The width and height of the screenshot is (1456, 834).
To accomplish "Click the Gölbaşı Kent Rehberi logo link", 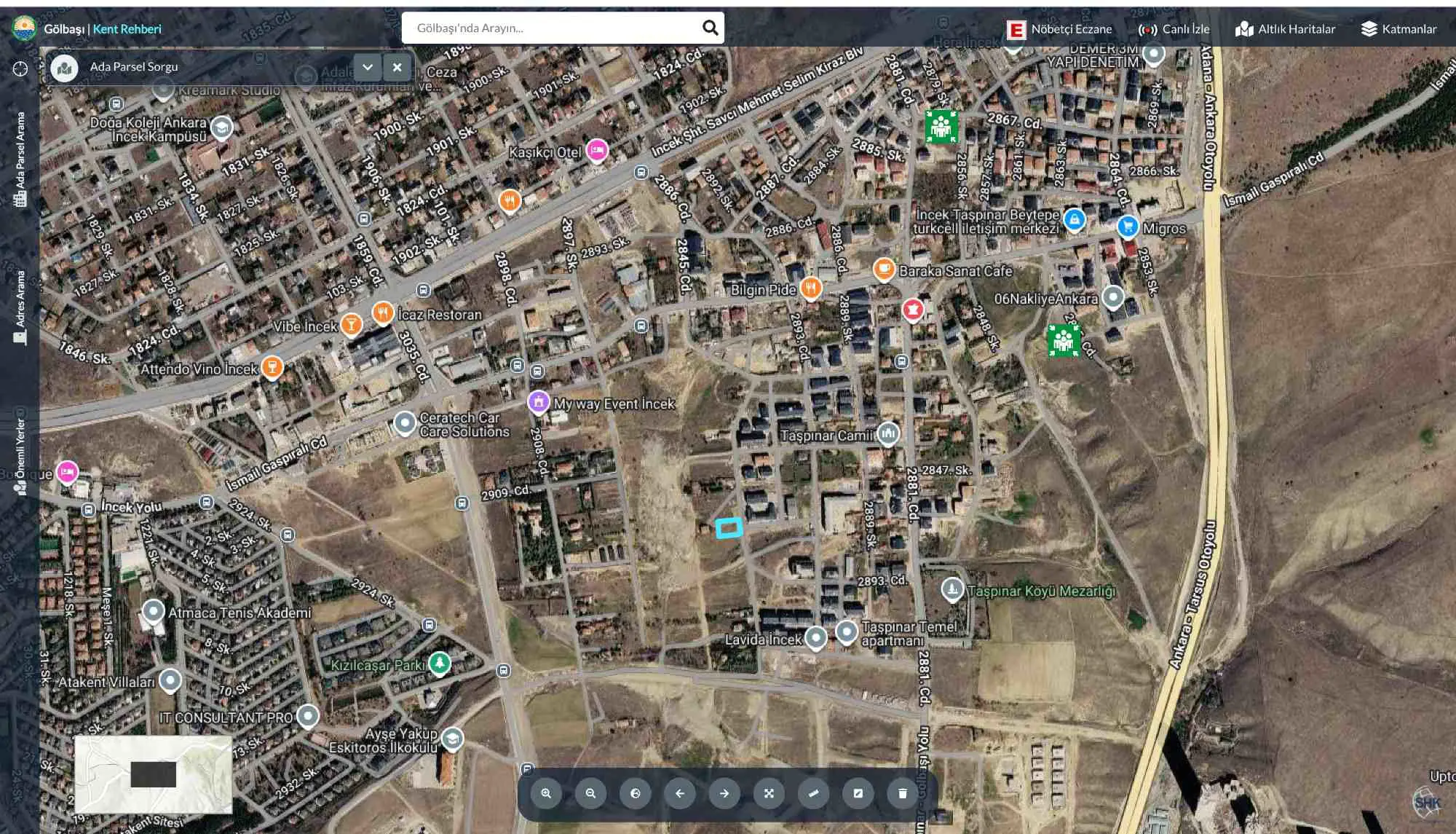I will 87,28.
